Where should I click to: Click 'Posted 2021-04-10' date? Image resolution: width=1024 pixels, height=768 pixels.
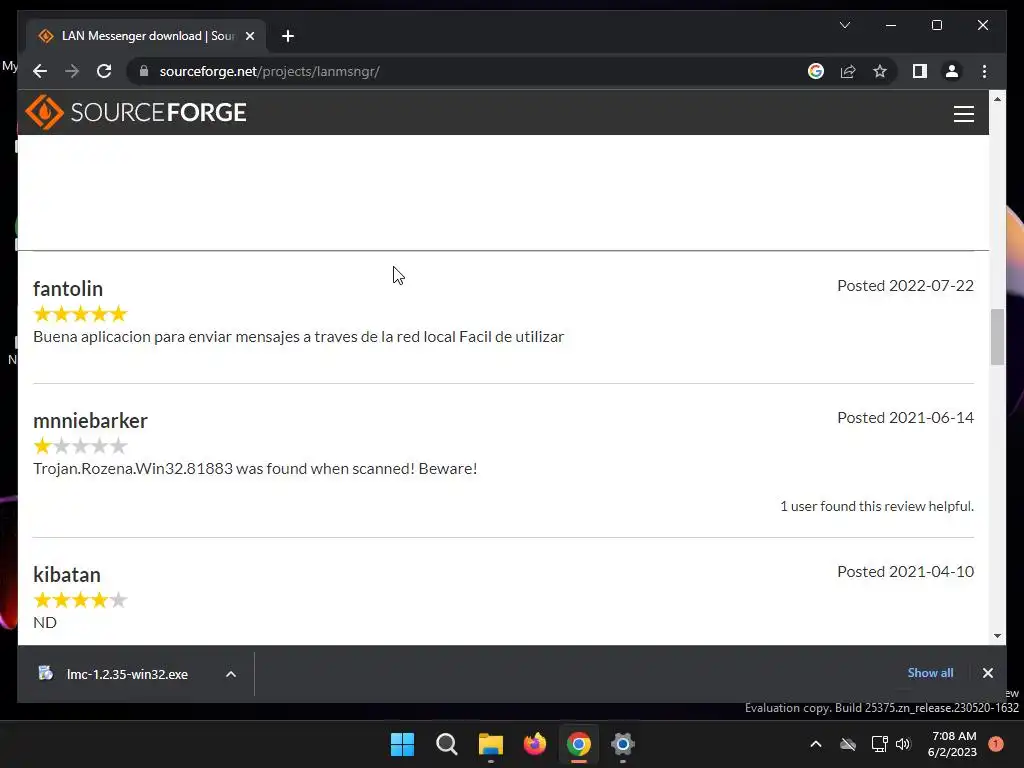click(905, 571)
